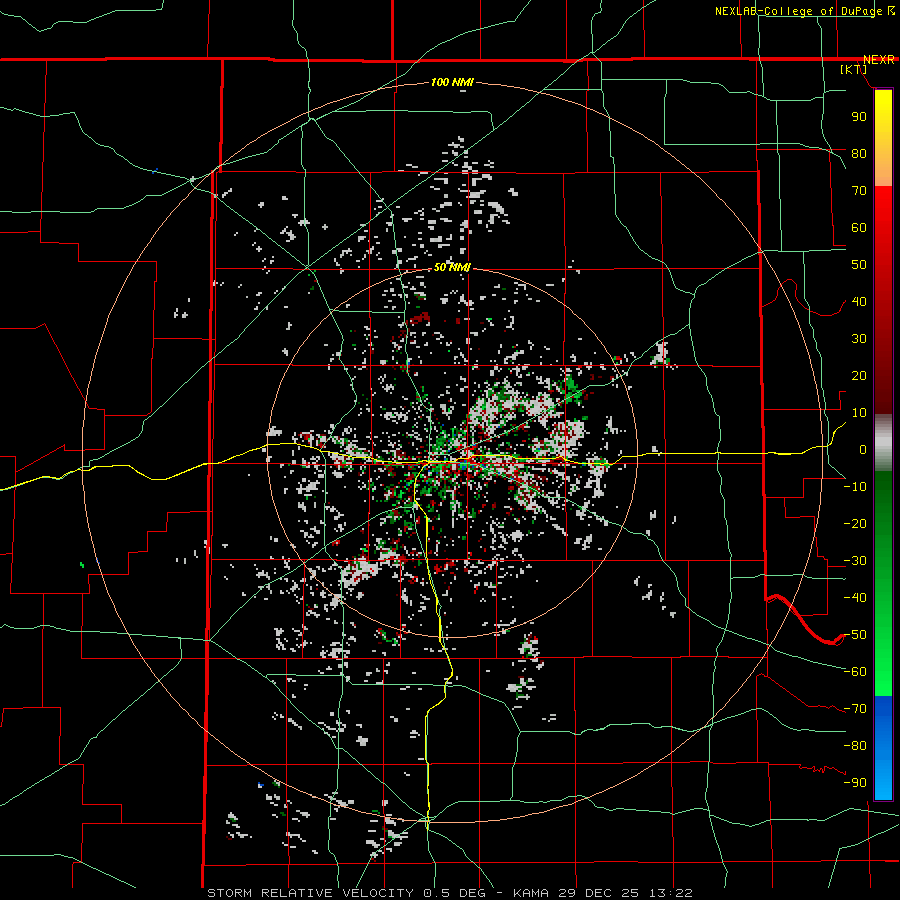Click the -70 value on the velocity scale
The image size is (900, 900).
[x=855, y=709]
